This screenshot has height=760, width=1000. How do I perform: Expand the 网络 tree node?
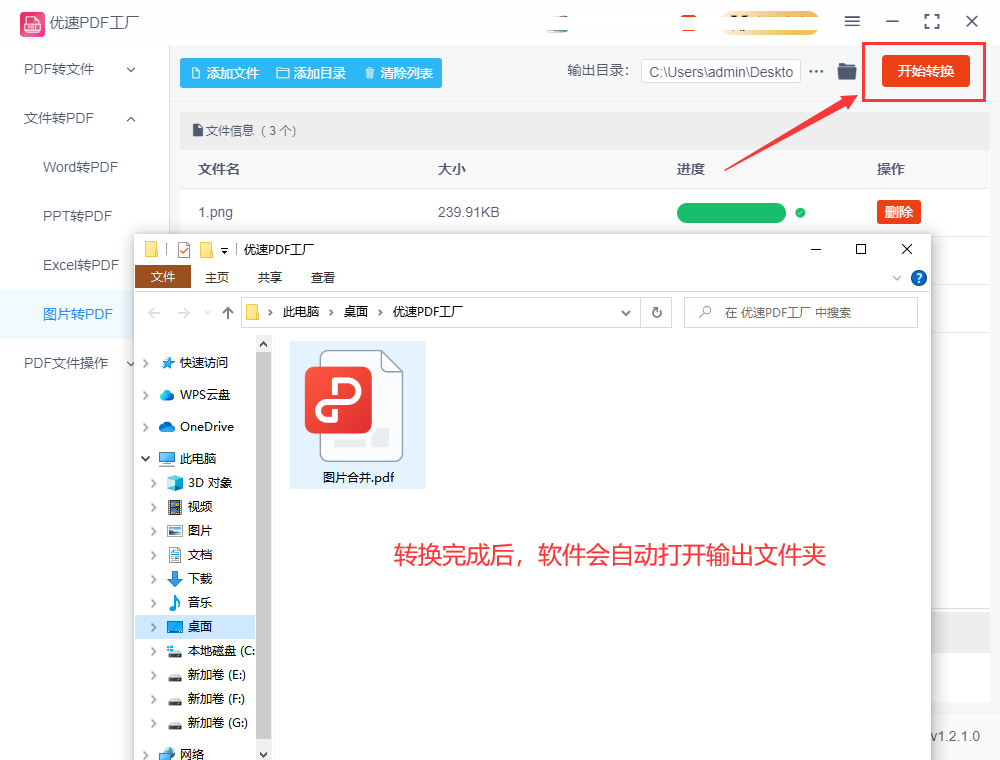click(145, 754)
